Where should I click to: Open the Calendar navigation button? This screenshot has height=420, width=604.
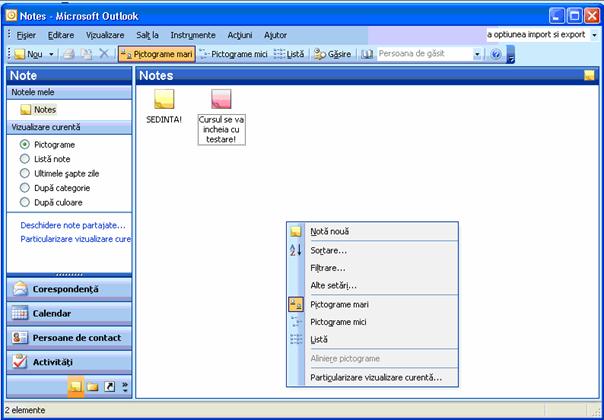point(68,313)
